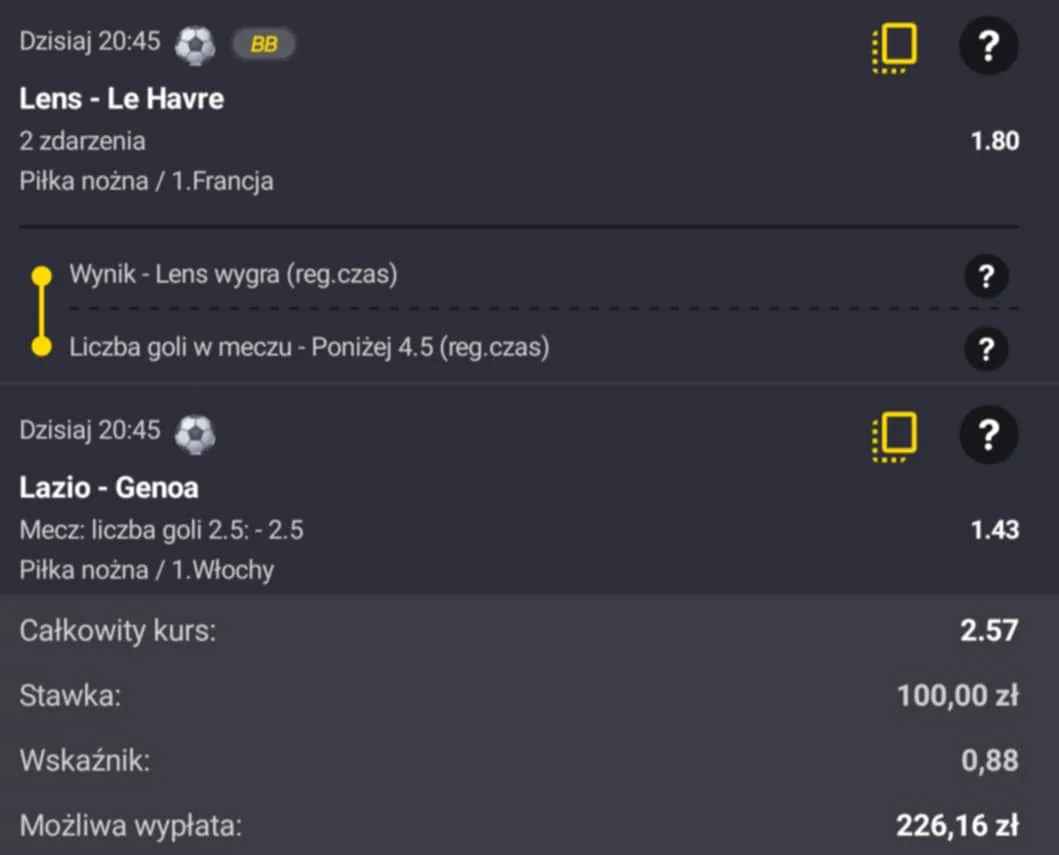Click the "Piłka nożna / 1.Francja" league label

tap(146, 181)
